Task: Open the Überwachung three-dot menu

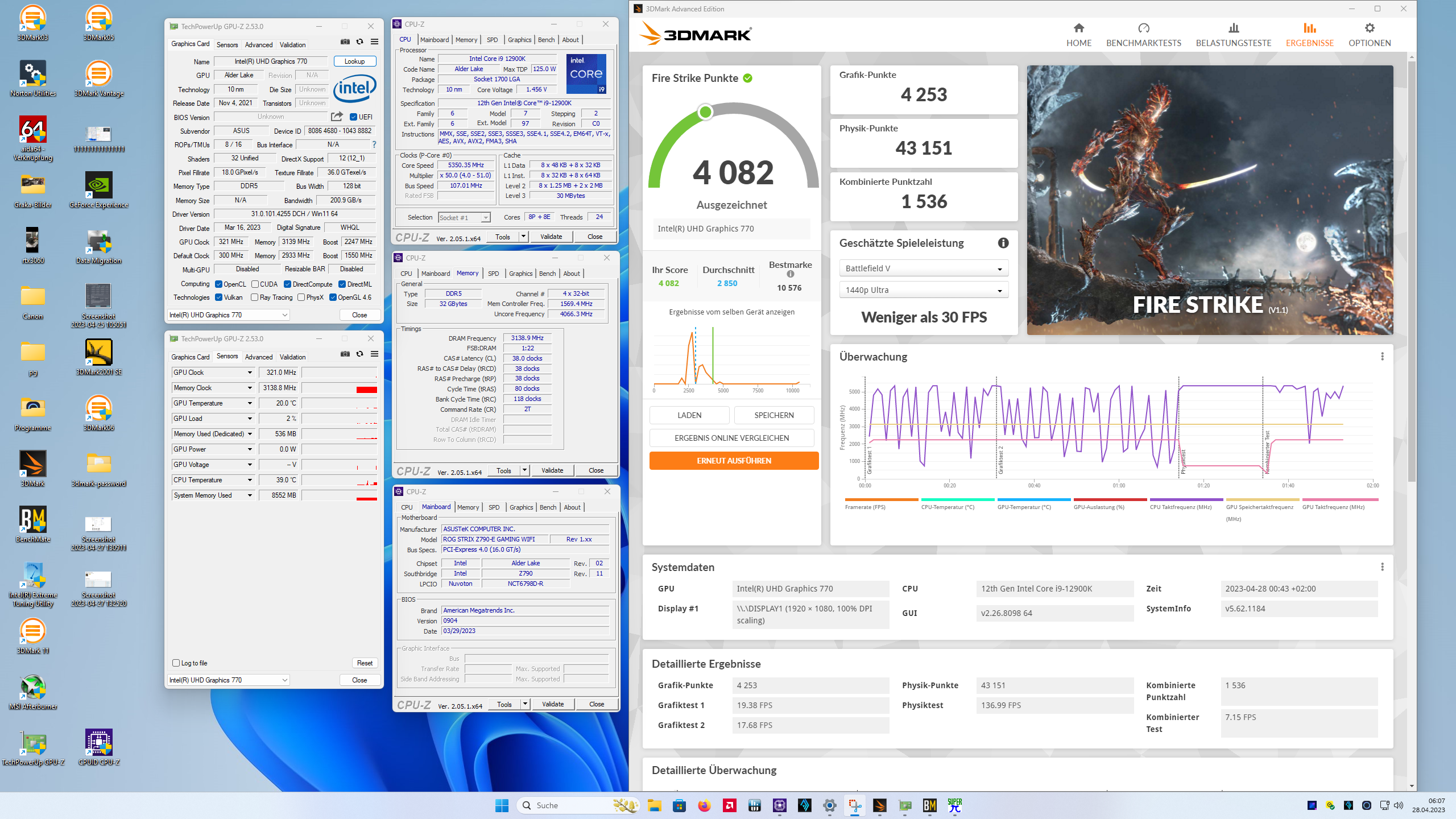Action: click(x=1382, y=357)
